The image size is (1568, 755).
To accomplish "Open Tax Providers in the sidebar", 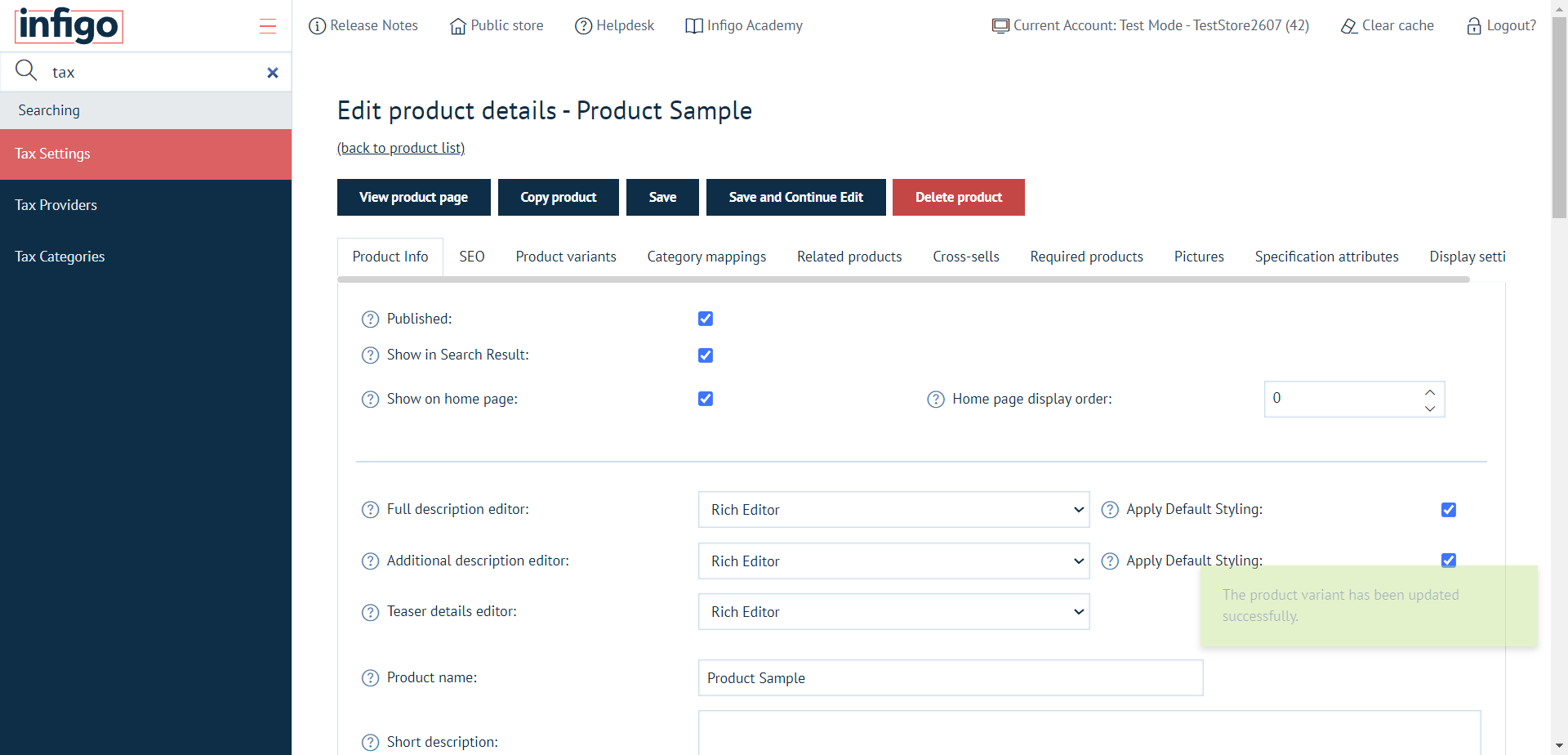I will coord(145,205).
